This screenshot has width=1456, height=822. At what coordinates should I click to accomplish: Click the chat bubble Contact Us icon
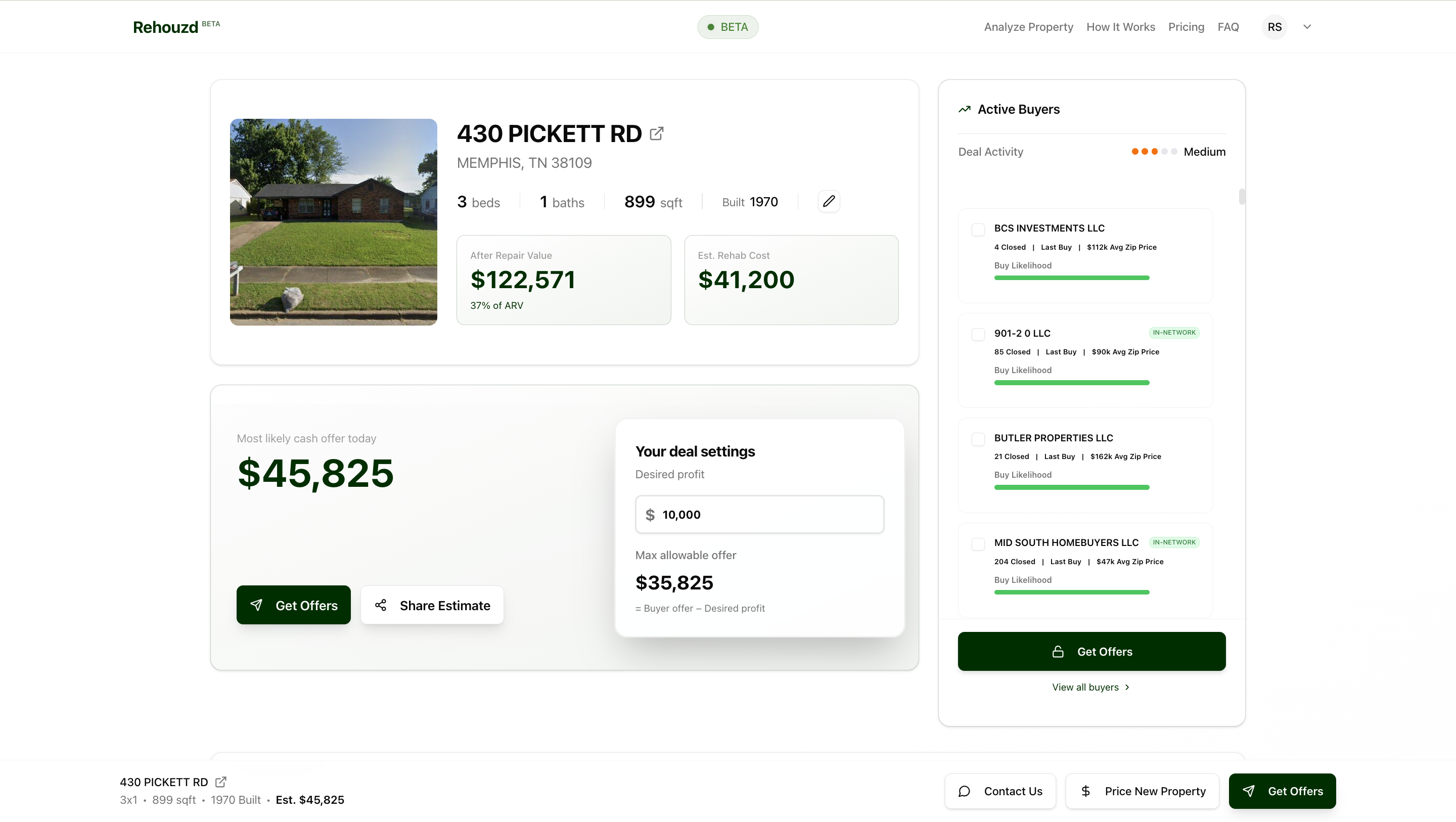tap(964, 792)
